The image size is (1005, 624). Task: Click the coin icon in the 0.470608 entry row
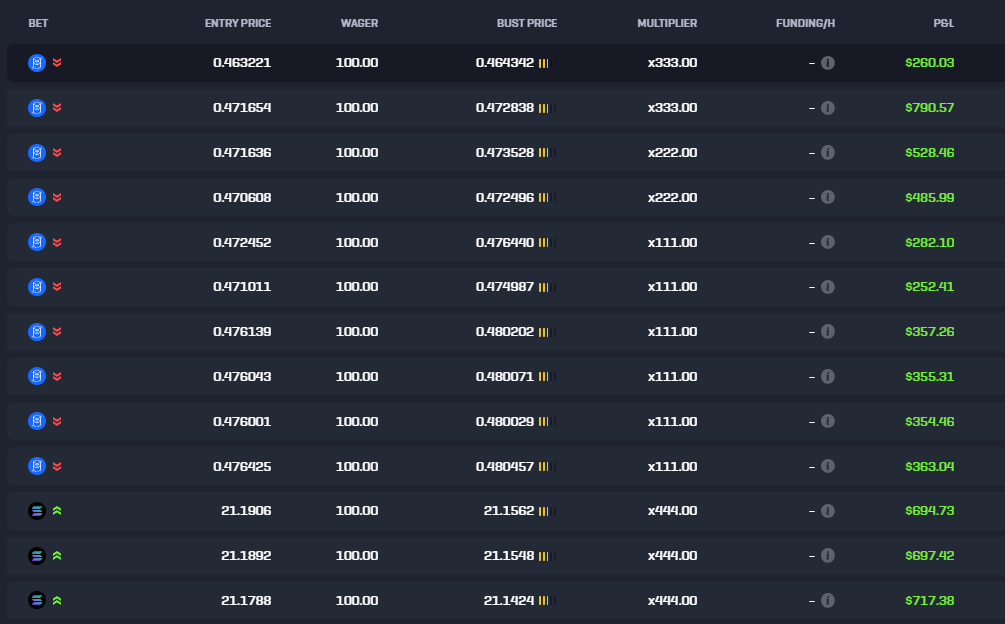point(37,197)
